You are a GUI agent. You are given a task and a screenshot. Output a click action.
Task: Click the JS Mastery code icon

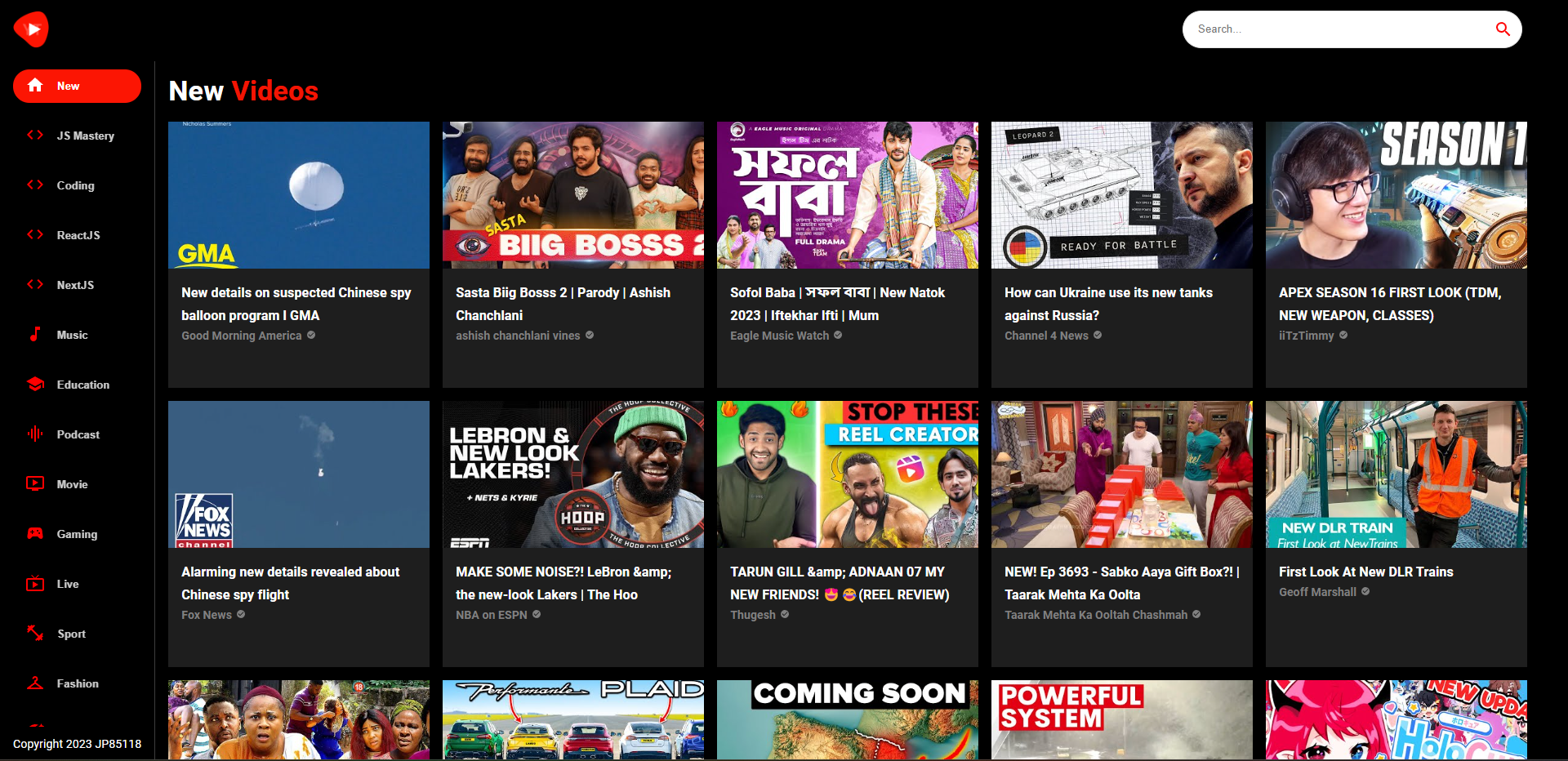tap(35, 136)
